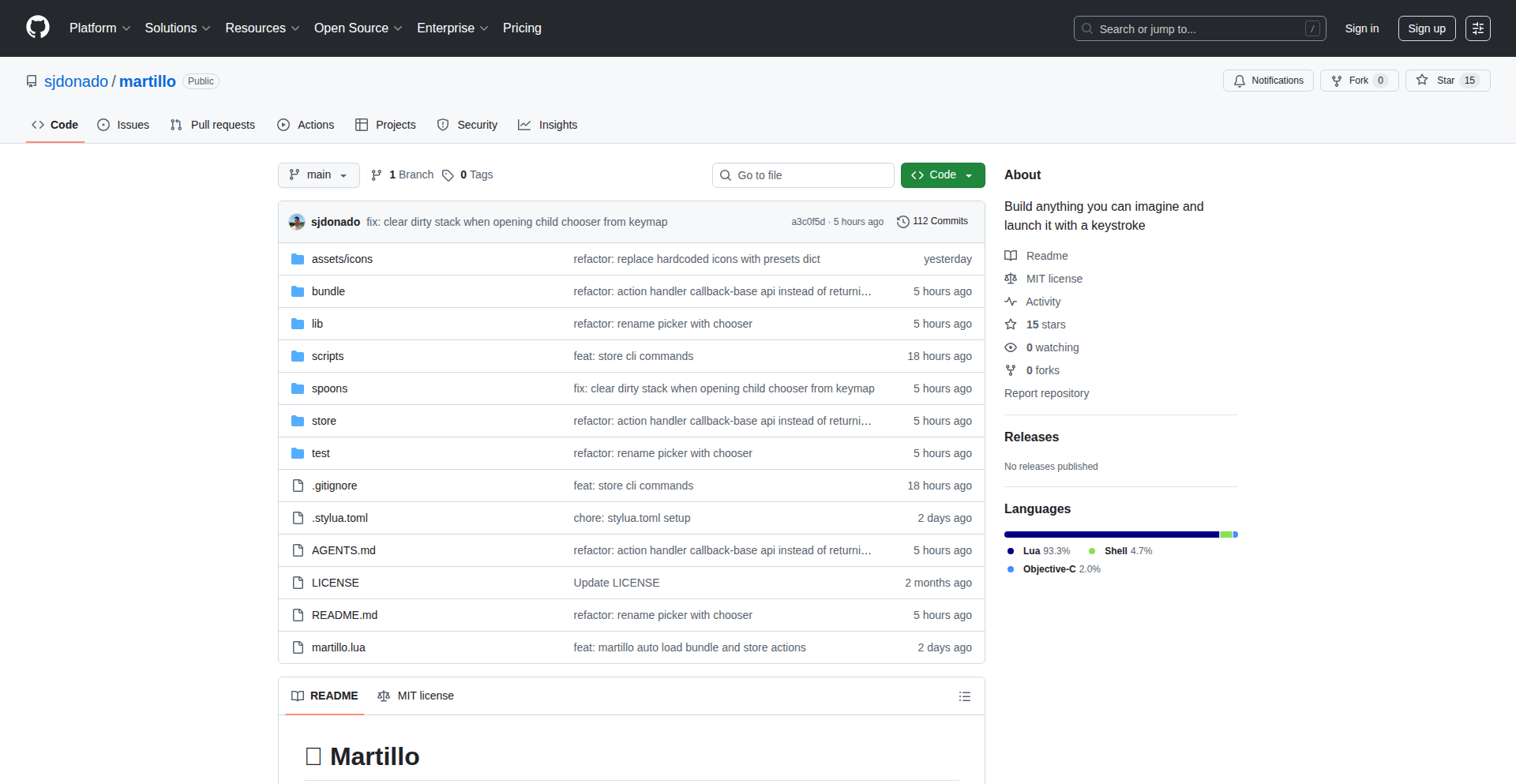Expand the Platform menu in header
Image resolution: width=1516 pixels, height=784 pixels.
99,28
